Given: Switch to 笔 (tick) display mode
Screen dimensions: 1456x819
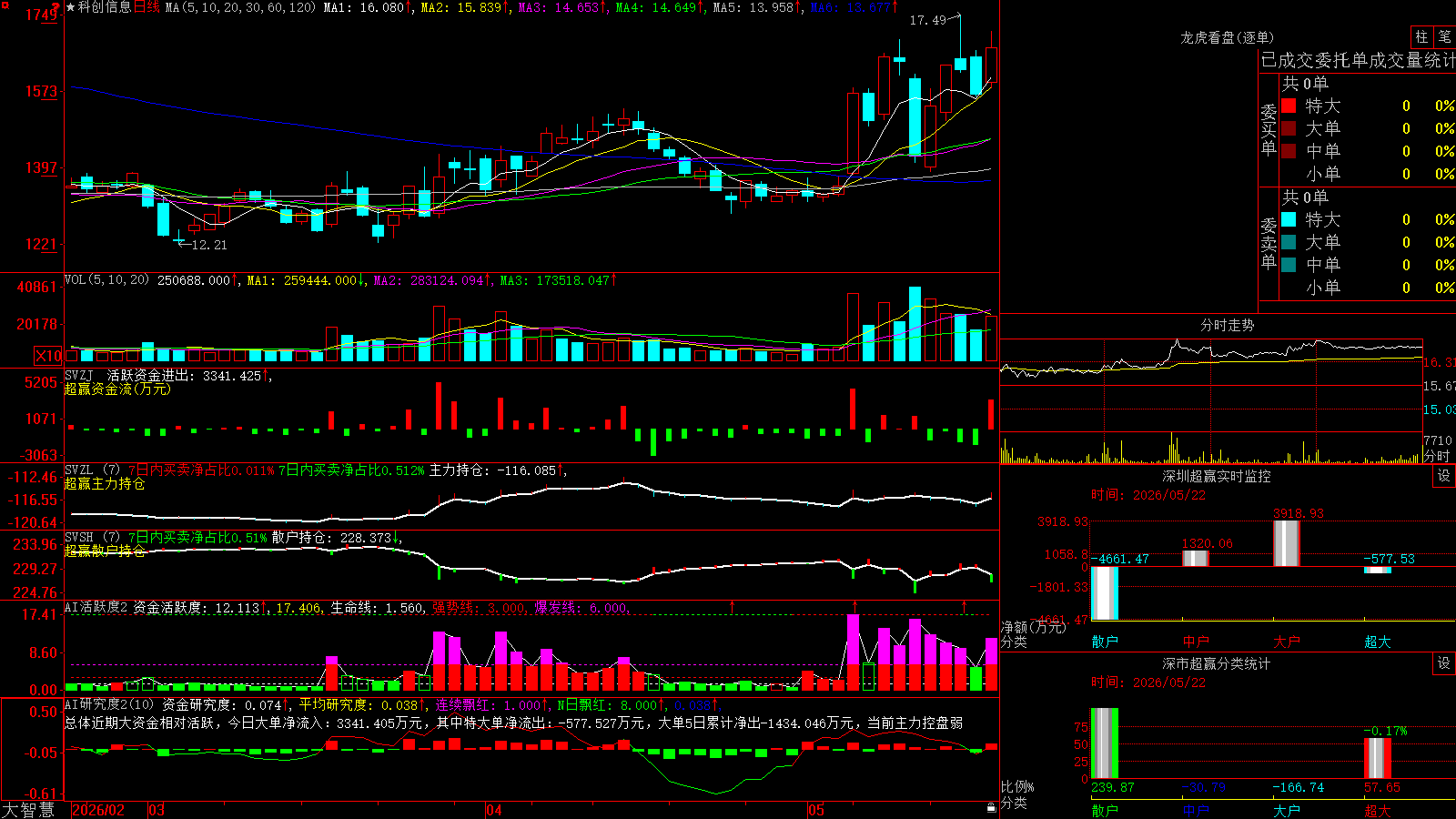Looking at the screenshot, I should [x=1444, y=36].
